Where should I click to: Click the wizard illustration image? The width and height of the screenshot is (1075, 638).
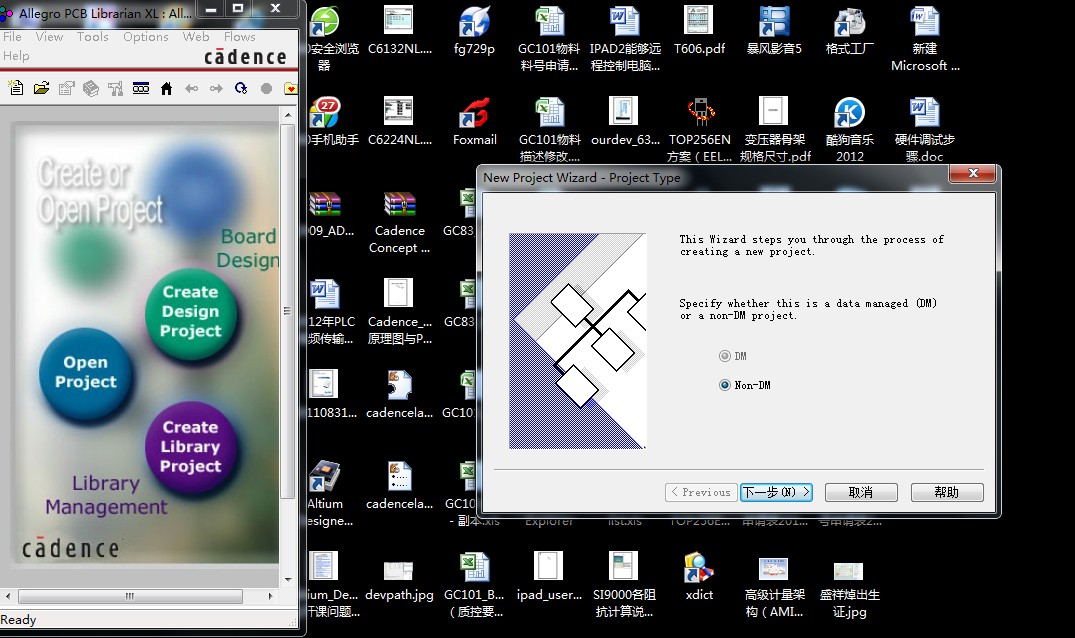(x=577, y=341)
